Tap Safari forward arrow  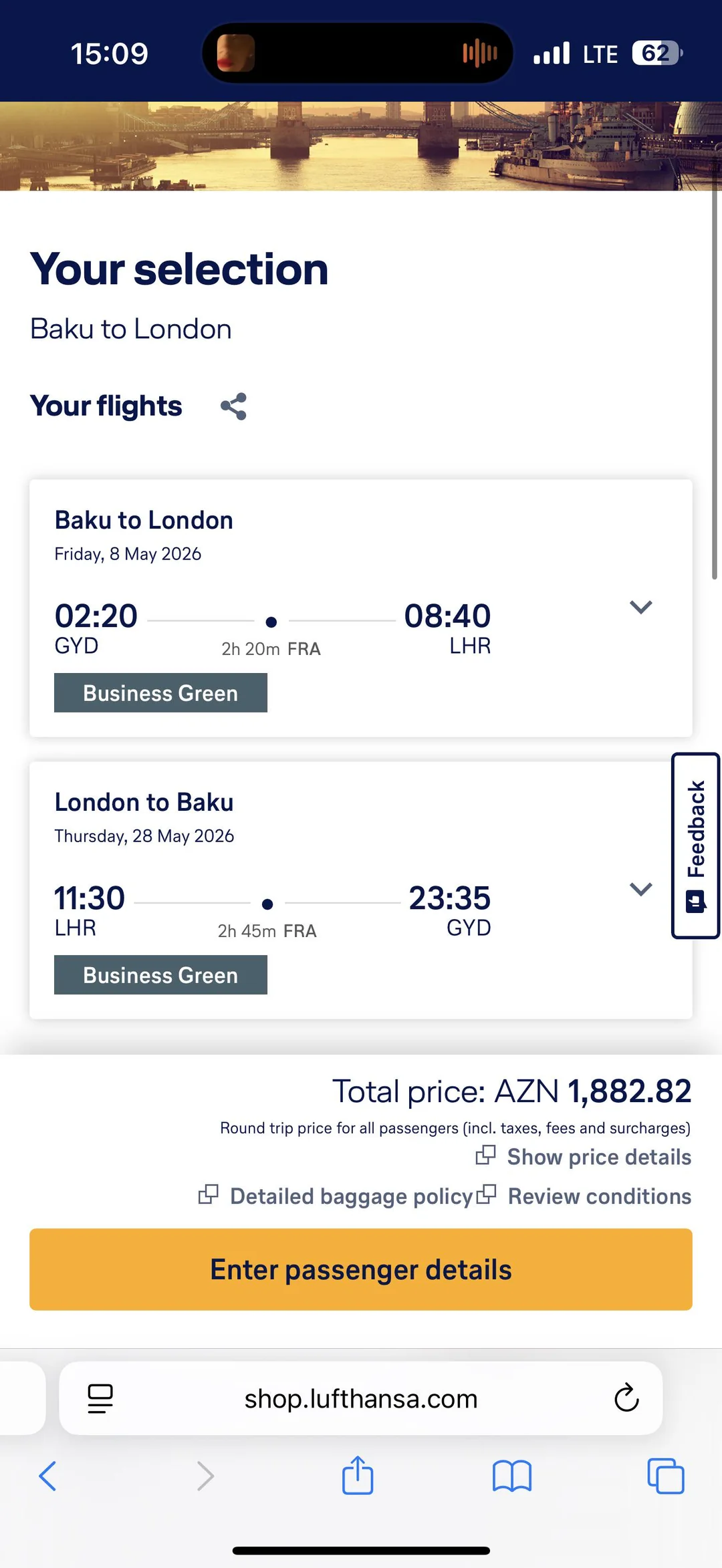coord(205,1476)
